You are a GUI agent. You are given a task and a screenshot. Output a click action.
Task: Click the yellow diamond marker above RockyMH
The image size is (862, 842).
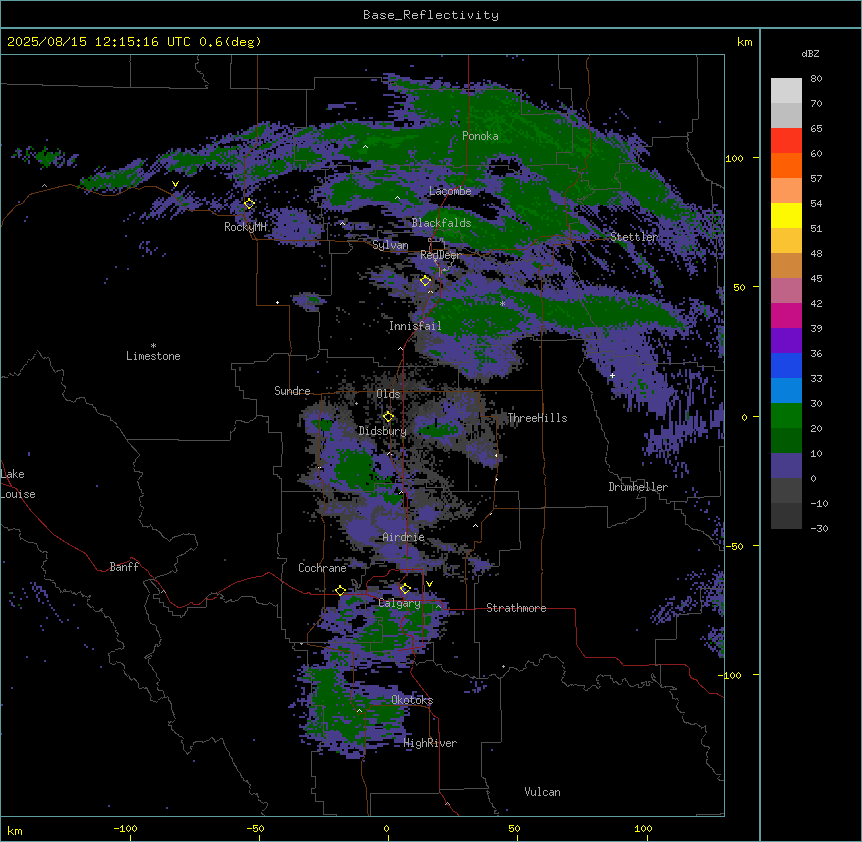pos(249,204)
